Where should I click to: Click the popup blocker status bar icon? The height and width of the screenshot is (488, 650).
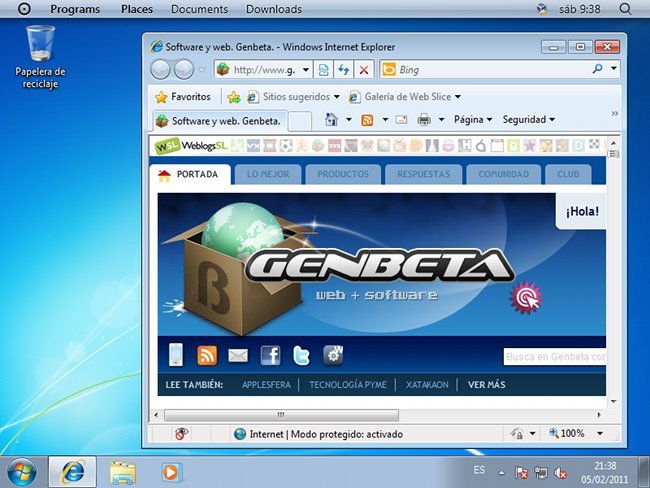point(181,434)
